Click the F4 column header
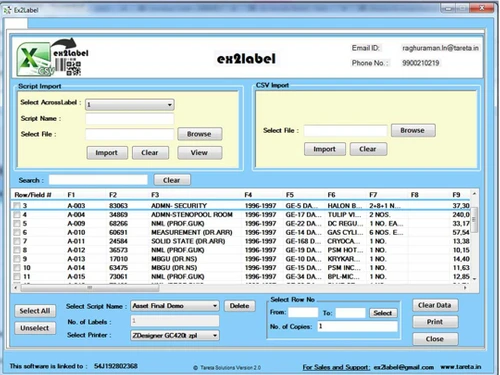The image size is (500, 375). point(248,195)
